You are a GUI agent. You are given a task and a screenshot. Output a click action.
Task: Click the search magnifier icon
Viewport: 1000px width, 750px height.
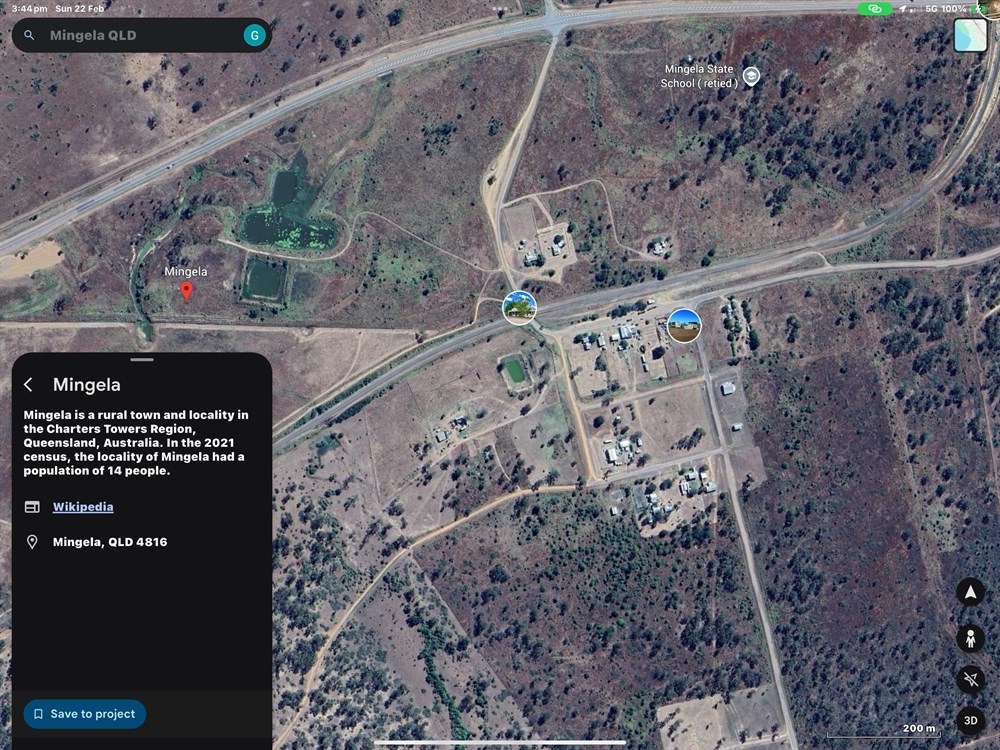click(x=29, y=35)
